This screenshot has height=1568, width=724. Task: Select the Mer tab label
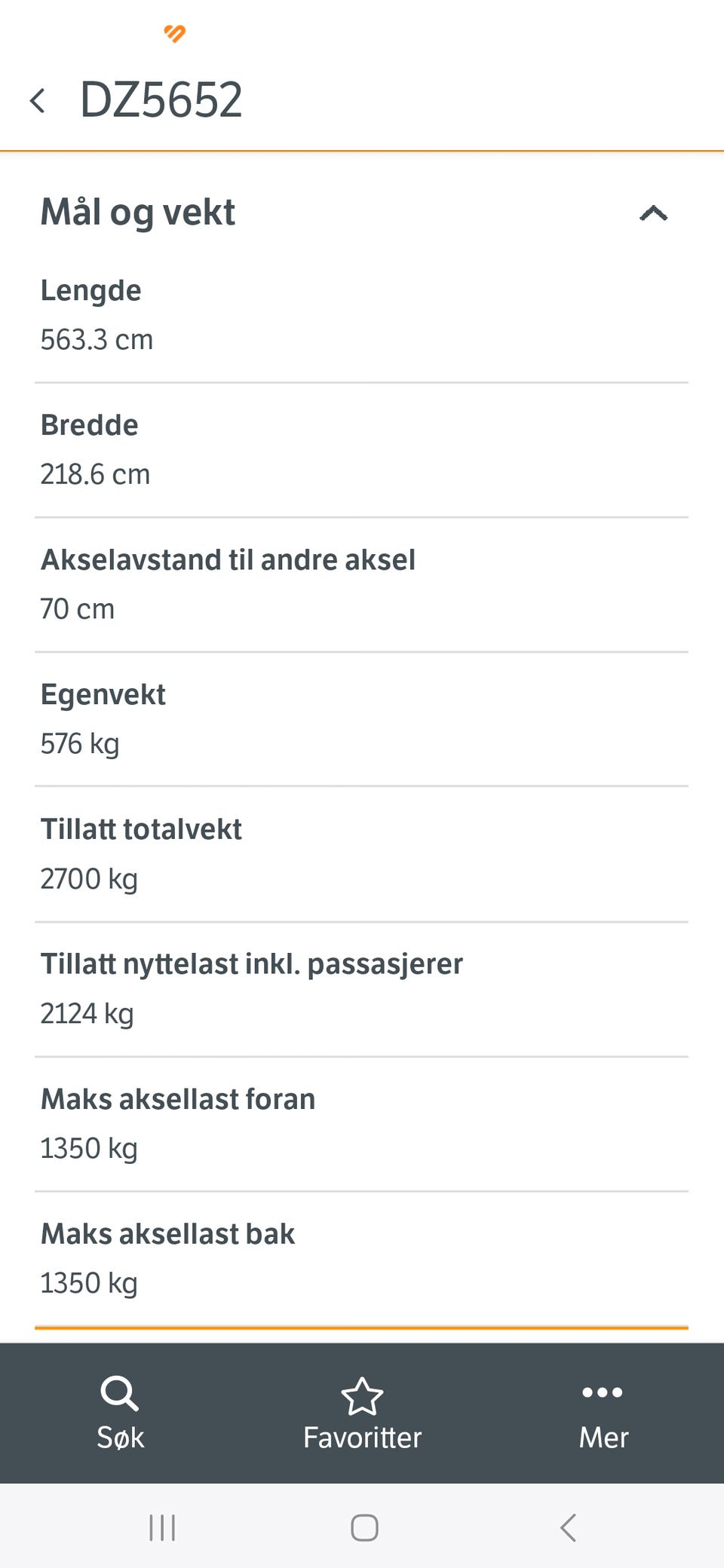[603, 1438]
